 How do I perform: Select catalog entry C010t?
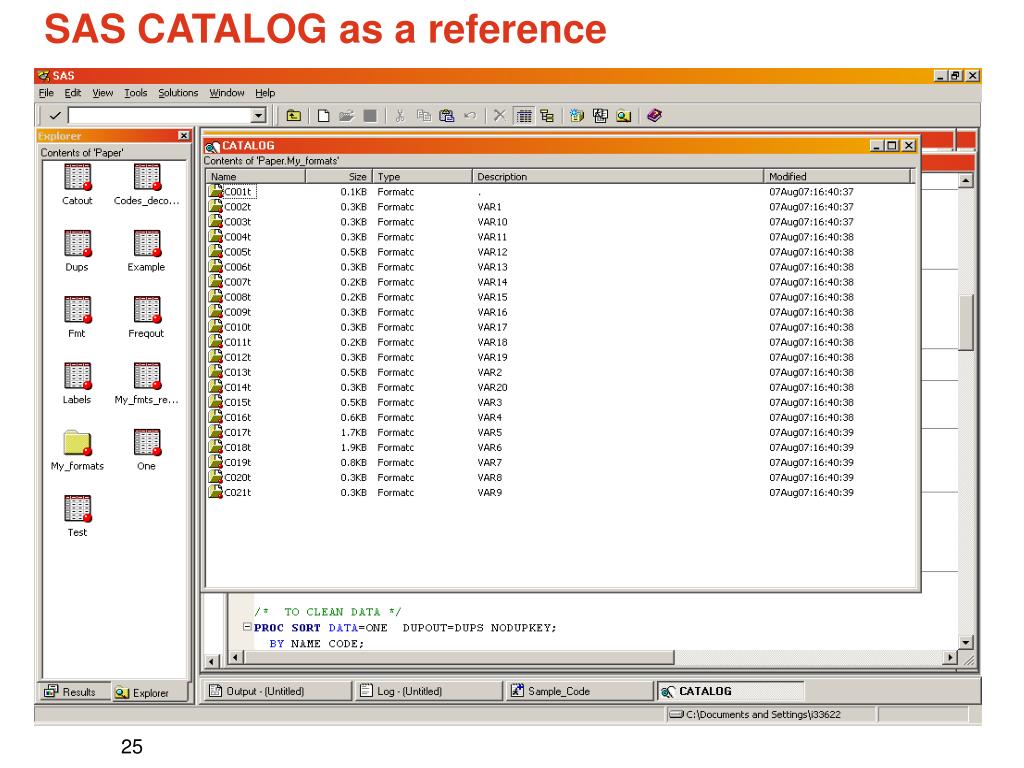point(237,327)
